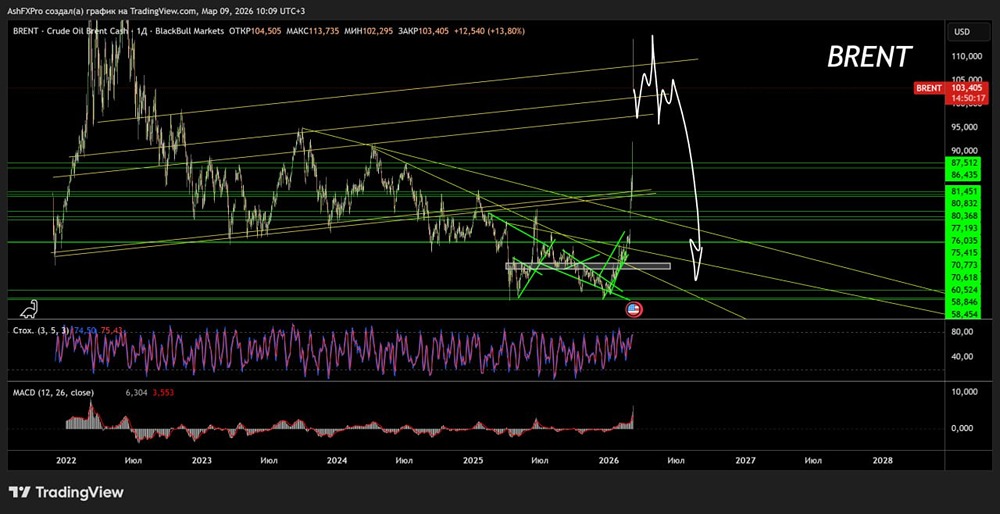Click the bar countdown timer 14:50:17

tap(966, 99)
